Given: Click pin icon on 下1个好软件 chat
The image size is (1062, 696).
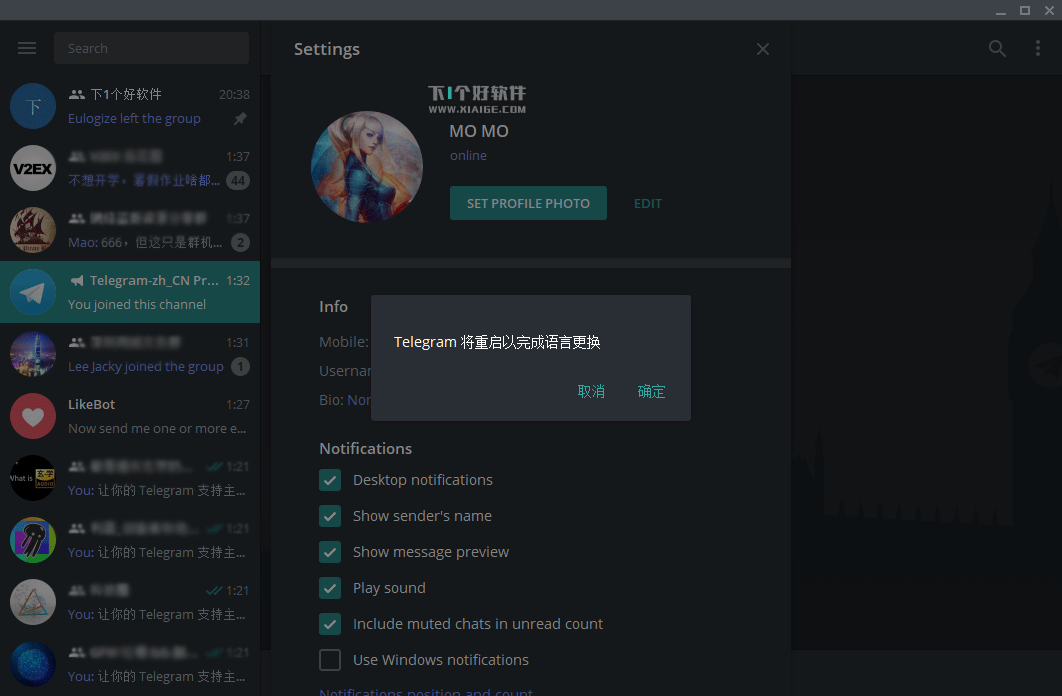Looking at the screenshot, I should [240, 118].
